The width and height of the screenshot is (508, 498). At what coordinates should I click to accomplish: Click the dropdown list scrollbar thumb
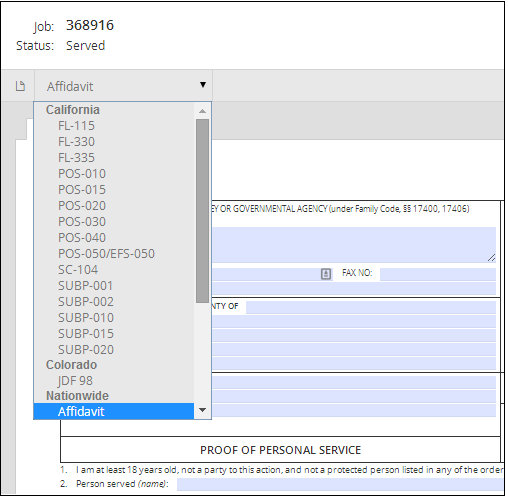202,211
